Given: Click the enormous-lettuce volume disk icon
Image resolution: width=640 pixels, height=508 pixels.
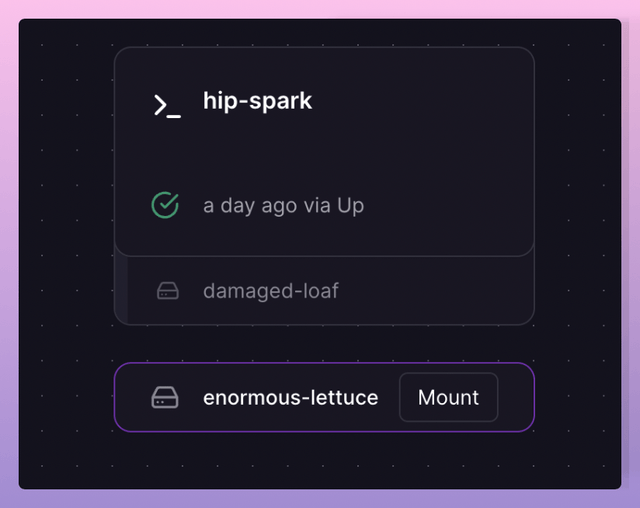Looking at the screenshot, I should coord(165,397).
